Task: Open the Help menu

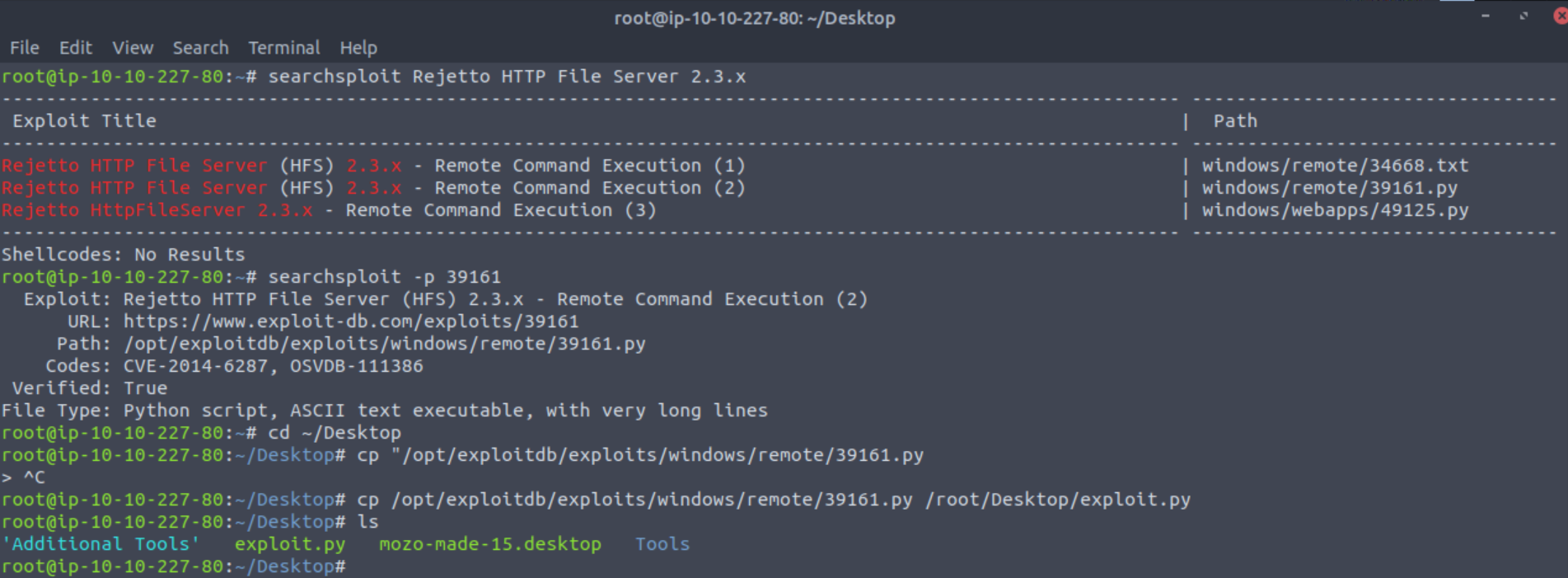Action: tap(358, 48)
